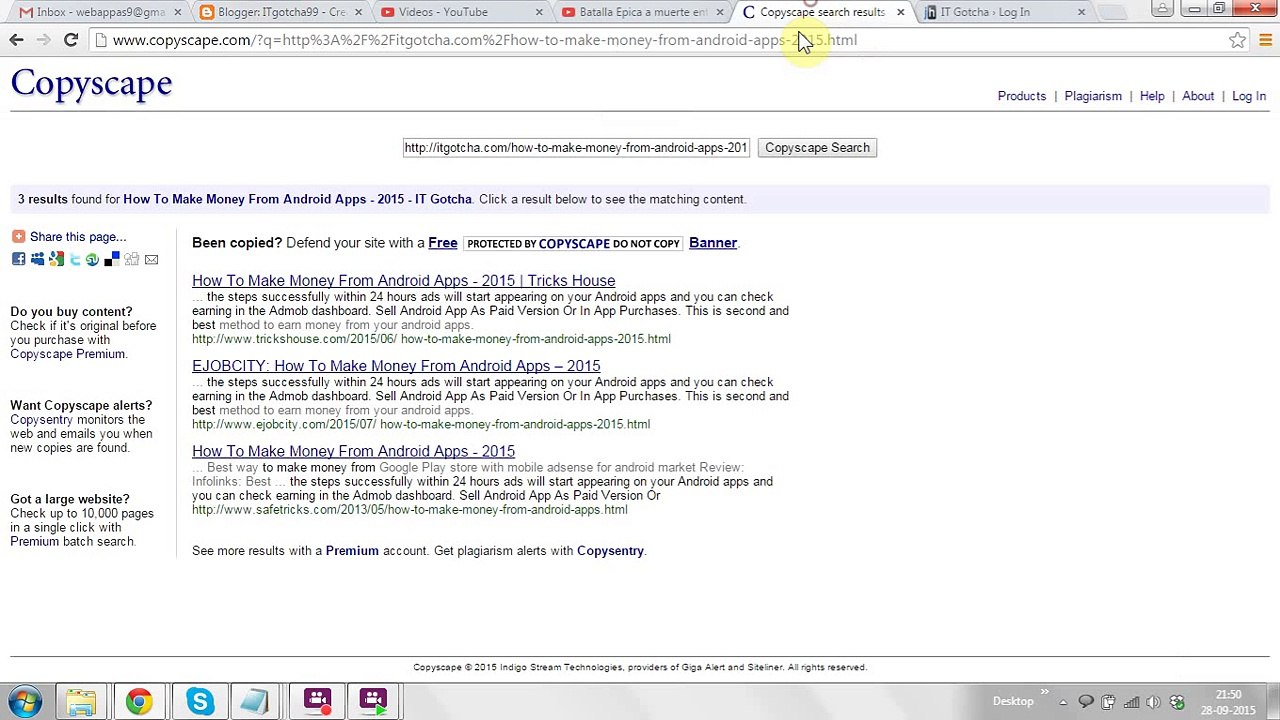Share the page on StumbleUpon
The width and height of the screenshot is (1280, 720).
[x=93, y=260]
